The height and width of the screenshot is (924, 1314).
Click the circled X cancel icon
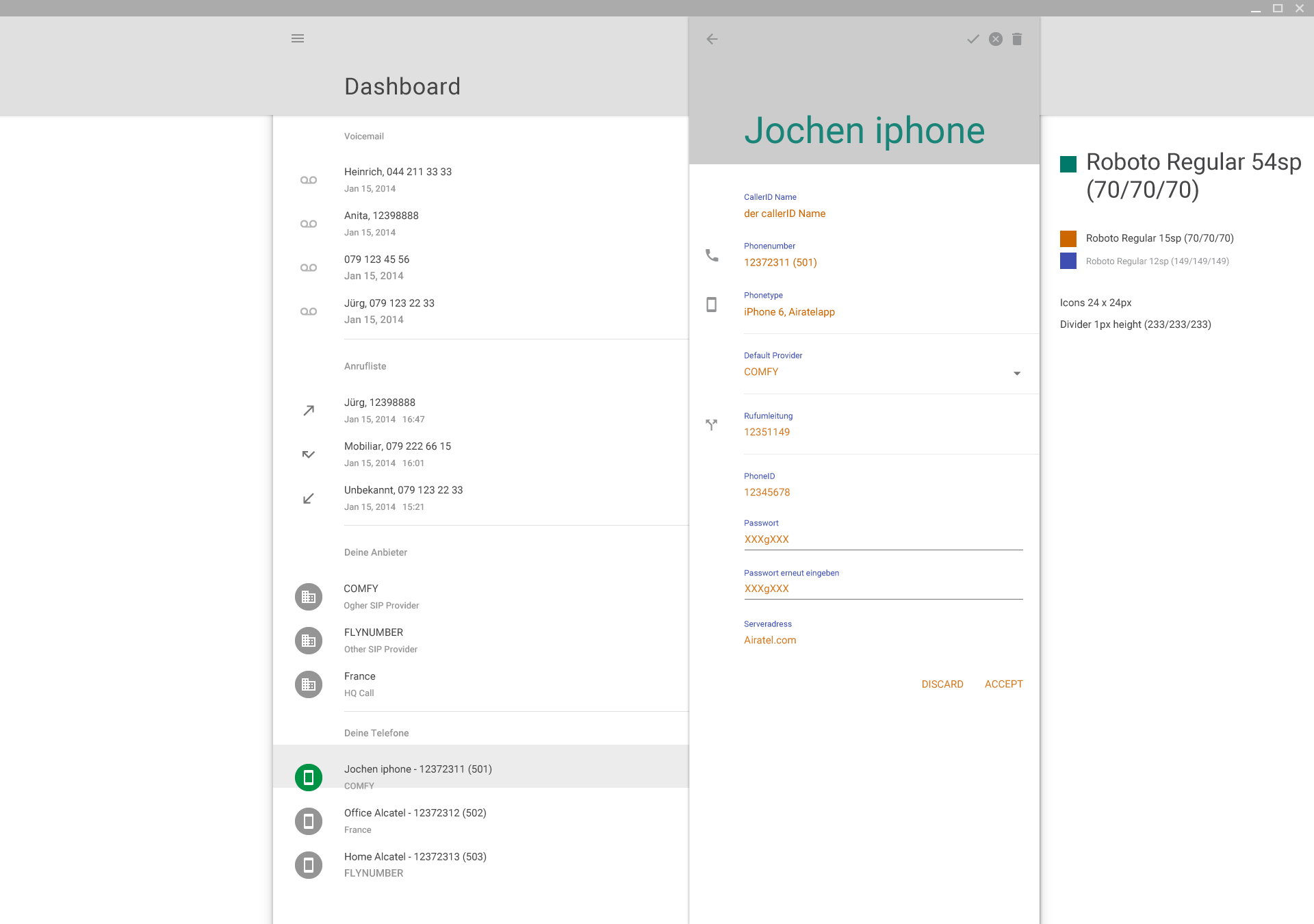996,39
